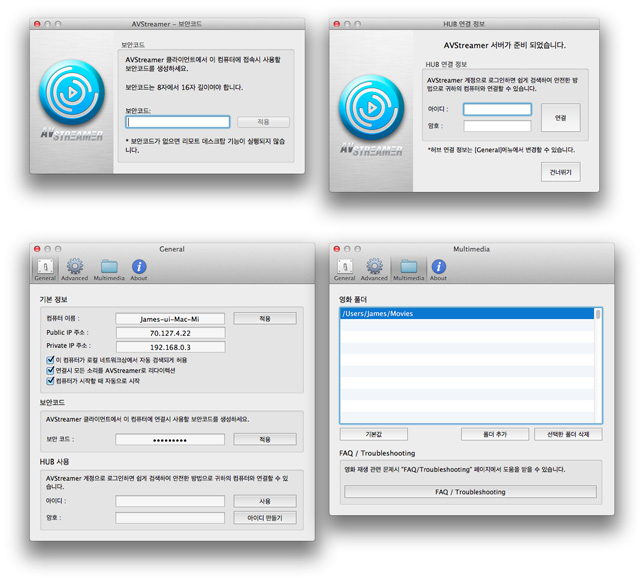640x578 pixels.
Task: Click AVStreamer logo in 보안코드 window
Action: tap(72, 92)
